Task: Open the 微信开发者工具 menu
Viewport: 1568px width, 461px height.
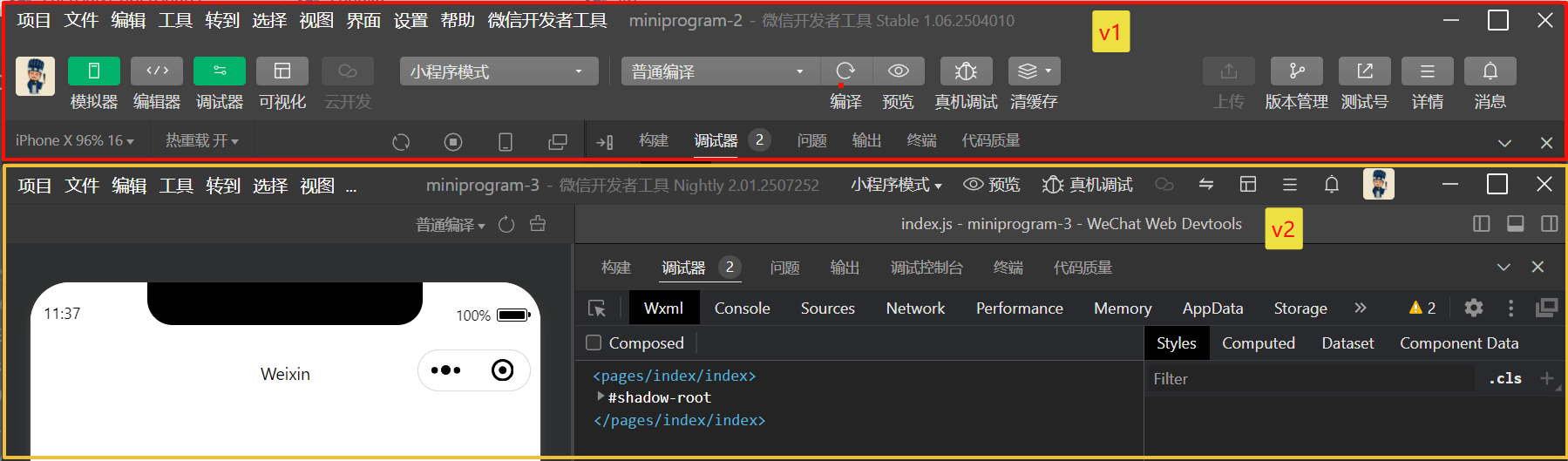Action: (x=546, y=20)
